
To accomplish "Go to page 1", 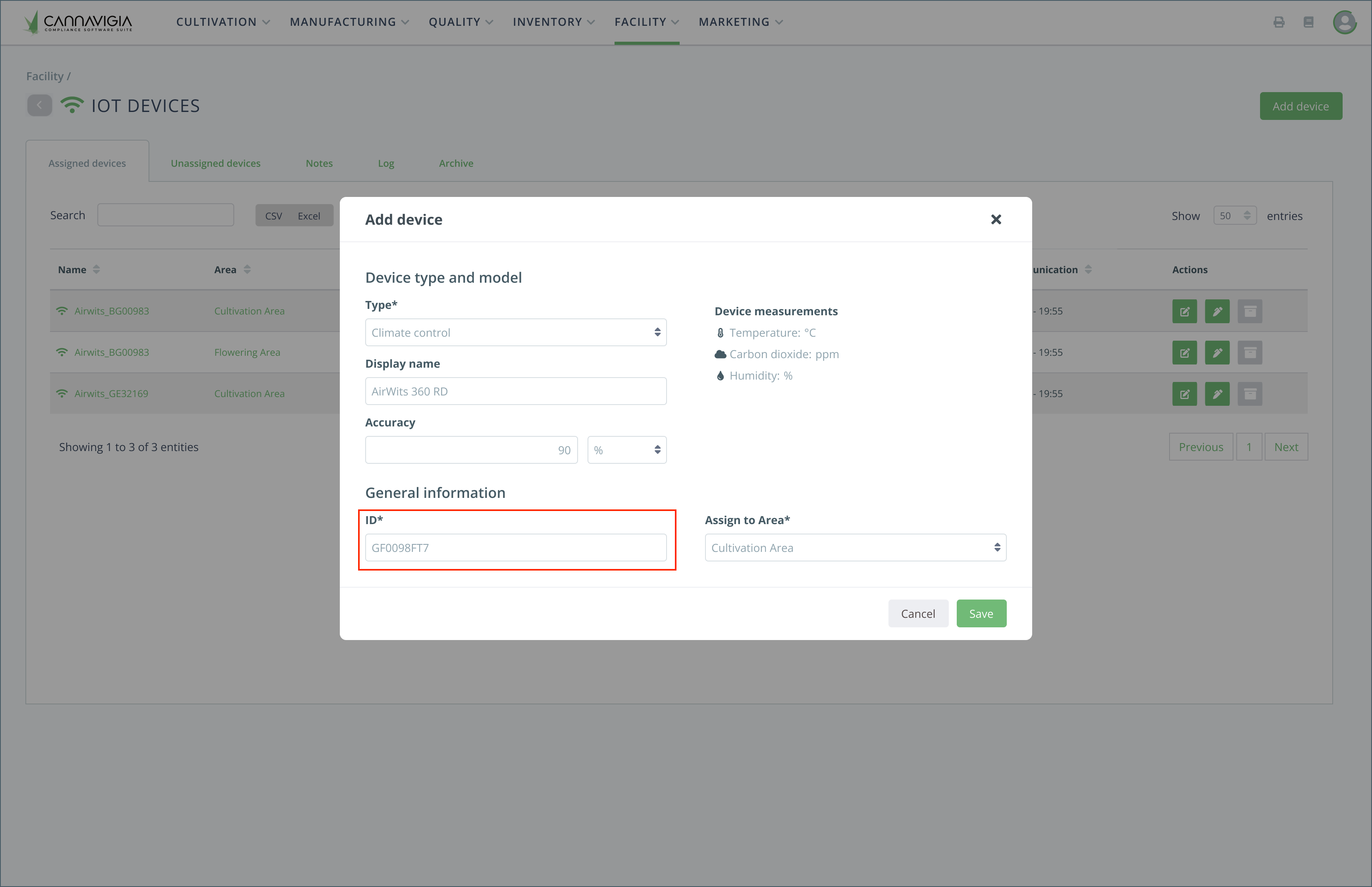I will (x=1249, y=447).
